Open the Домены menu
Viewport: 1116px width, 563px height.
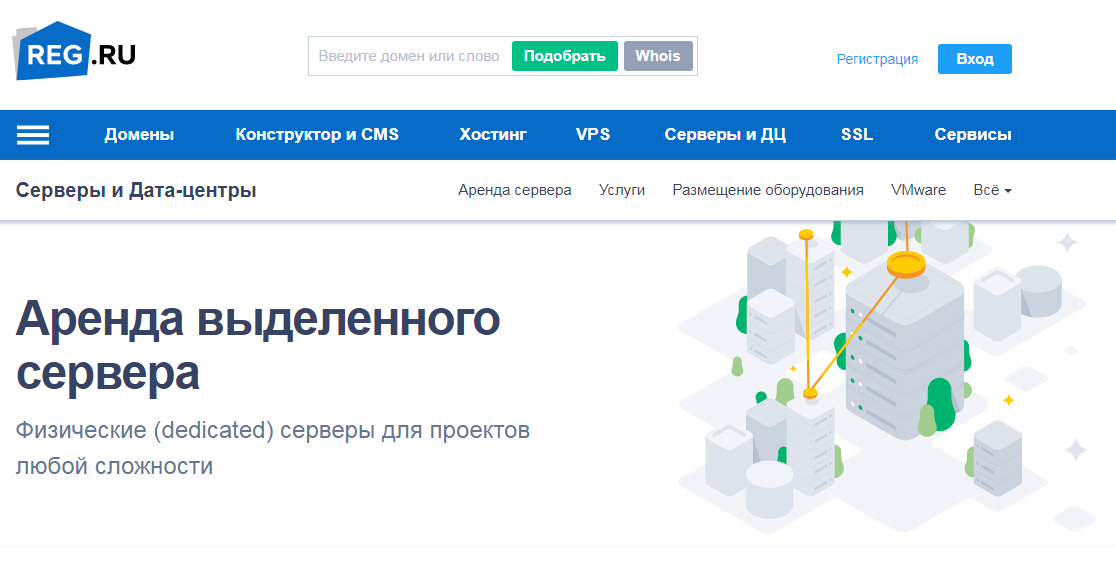click(x=139, y=135)
